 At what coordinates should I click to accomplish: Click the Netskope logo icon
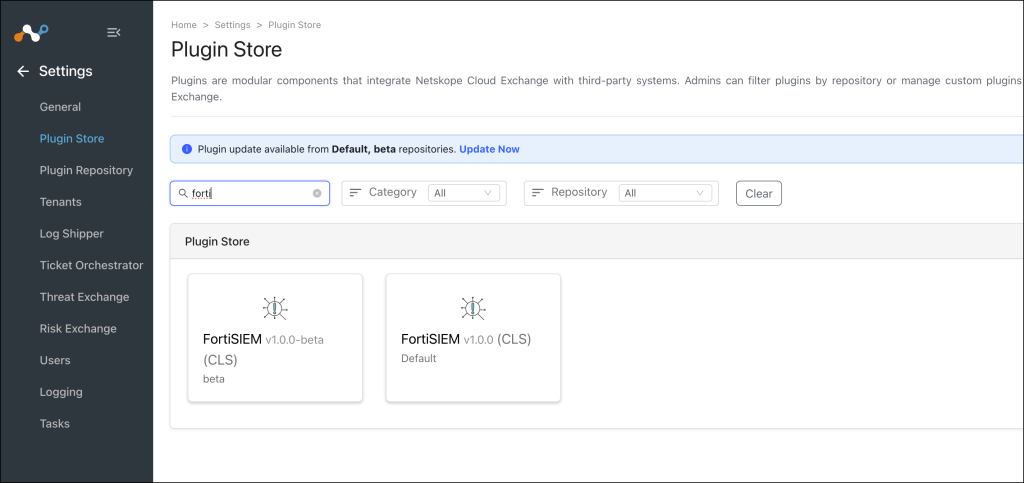(31, 33)
